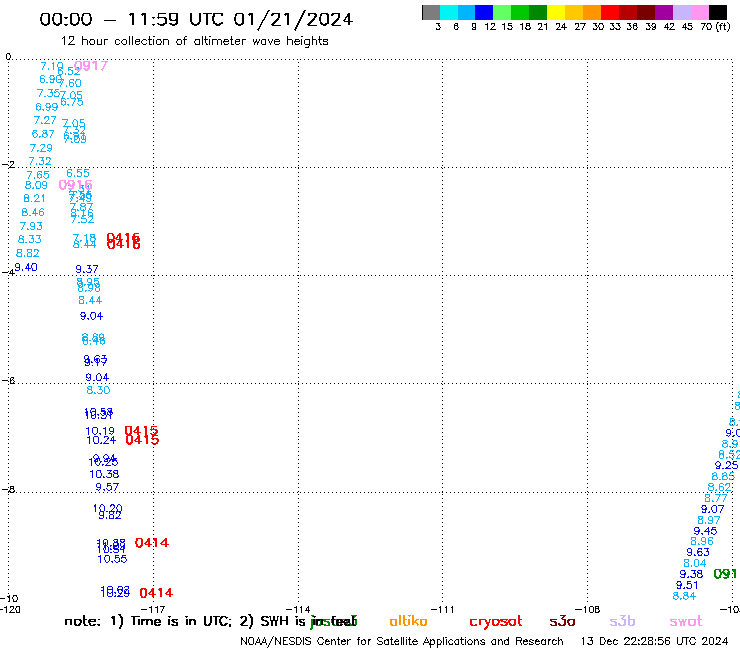
Task: Click the wave height value '9.38'
Action: tap(691, 574)
